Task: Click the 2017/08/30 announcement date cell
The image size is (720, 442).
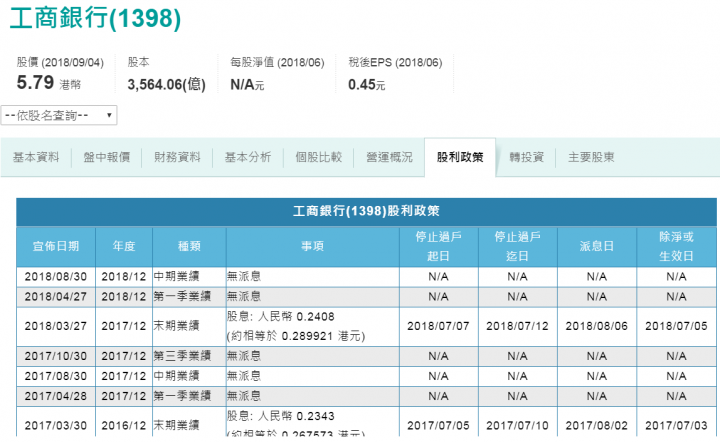Action: [x=56, y=376]
